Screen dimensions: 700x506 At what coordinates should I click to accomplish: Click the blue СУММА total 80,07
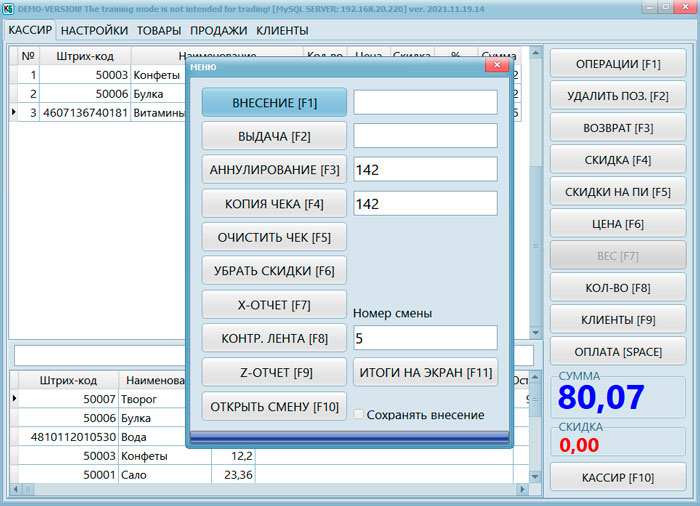[x=600, y=397]
